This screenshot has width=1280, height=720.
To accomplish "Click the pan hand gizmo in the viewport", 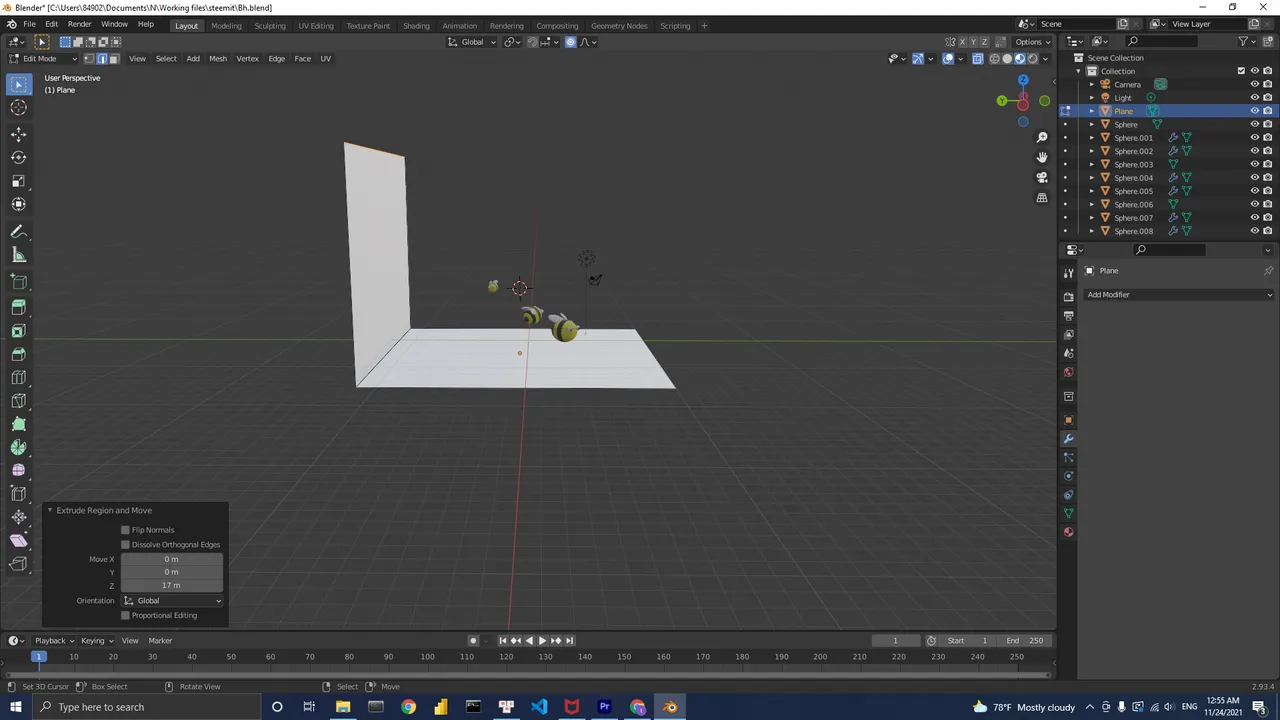I will pos(1042,157).
